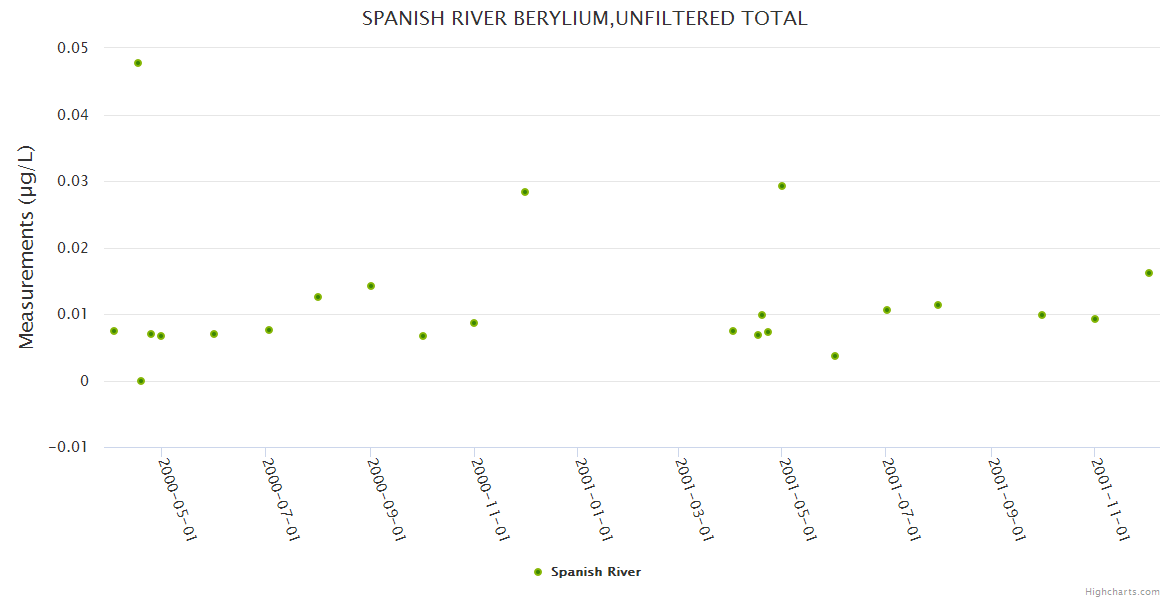Screen dimensions: 1170x600
Task: Click the lowest 2001 point near 0.004
Action: (835, 356)
